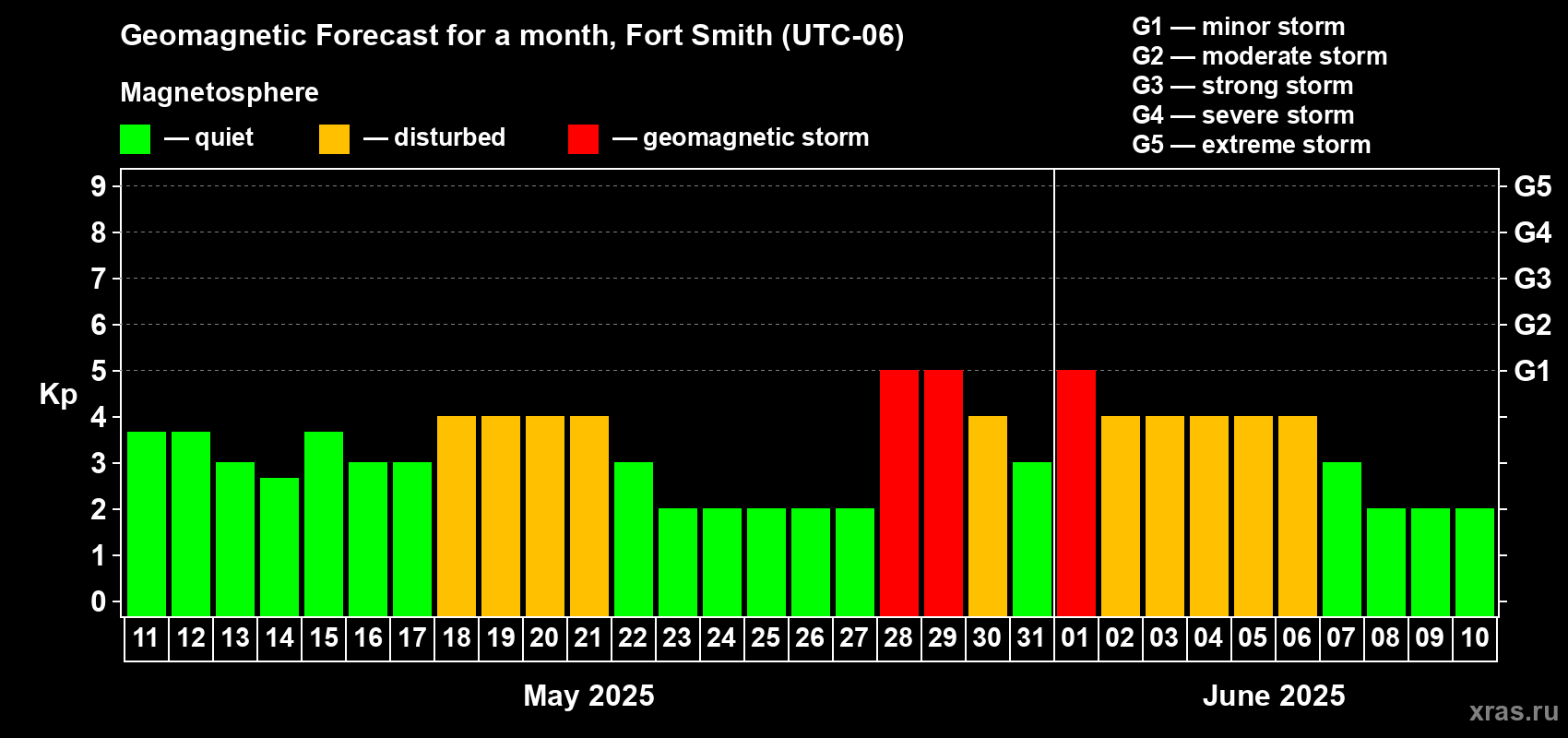Select the red bar for June 01
This screenshot has height=738, width=1568.
click(x=1076, y=493)
